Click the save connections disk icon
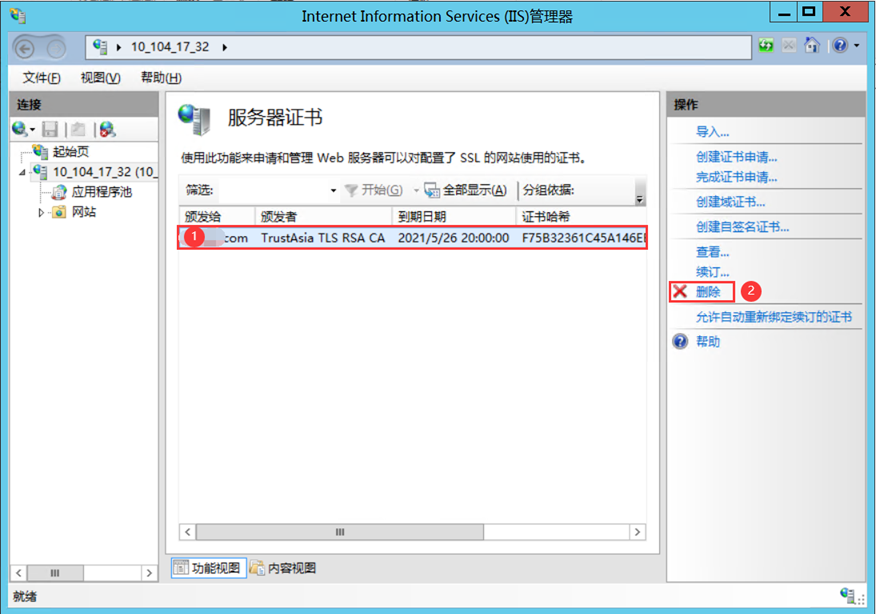The width and height of the screenshot is (876, 614). click(x=50, y=130)
